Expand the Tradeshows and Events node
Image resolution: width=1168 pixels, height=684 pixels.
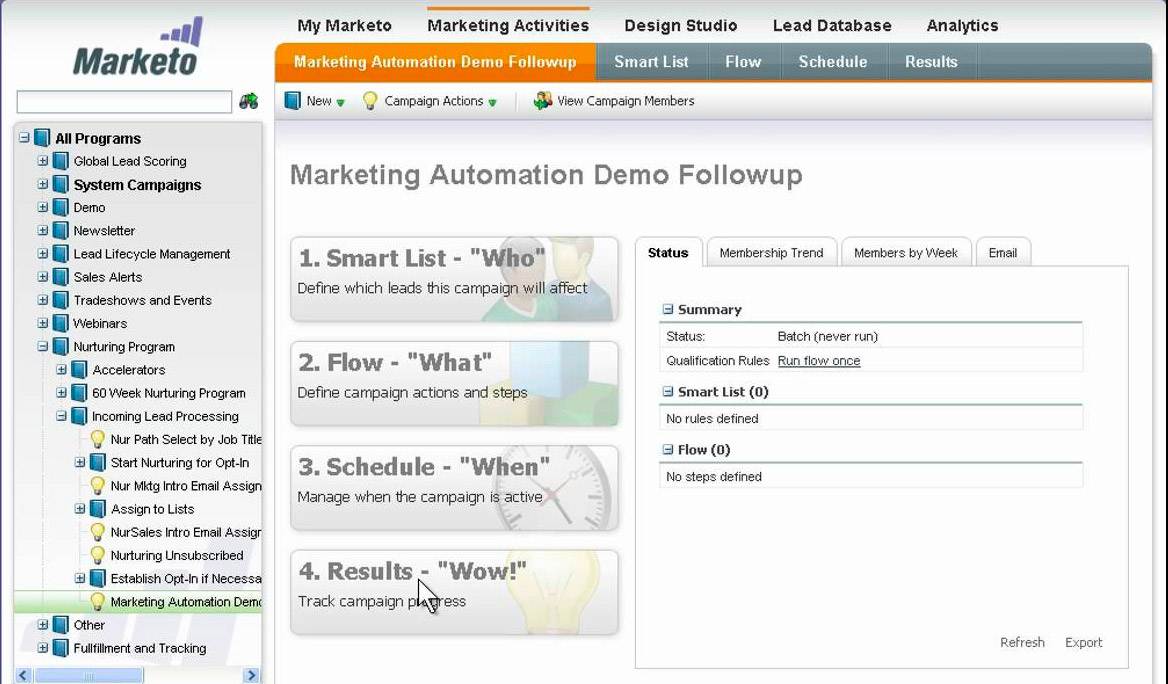[42, 300]
